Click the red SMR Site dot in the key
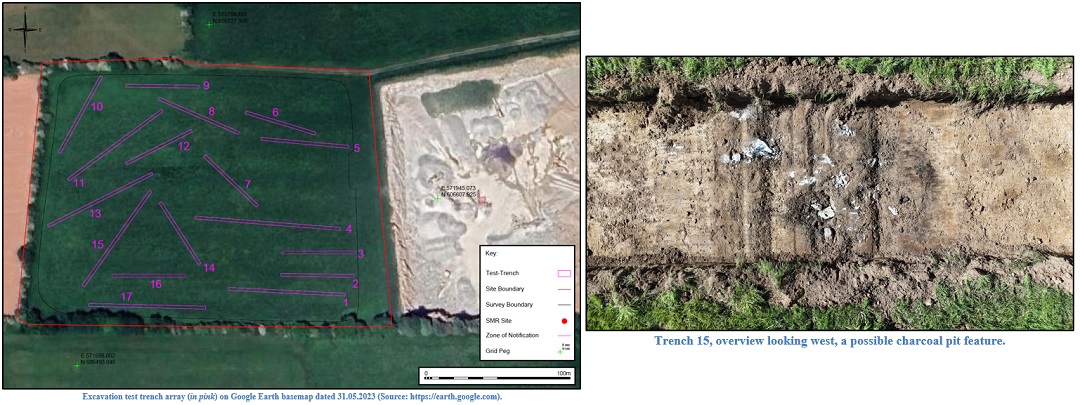This screenshot has width=1080, height=405. coord(564,320)
